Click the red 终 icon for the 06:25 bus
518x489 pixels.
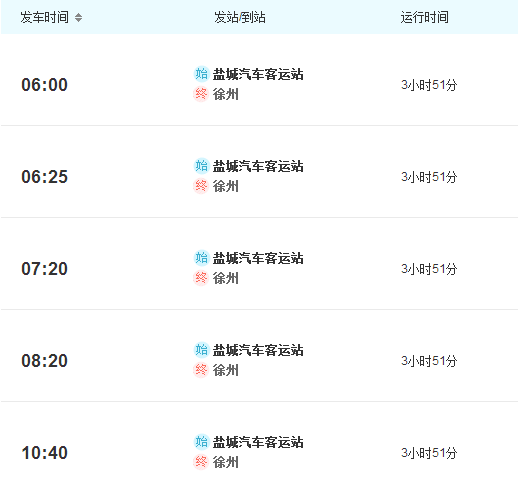[x=201, y=186]
